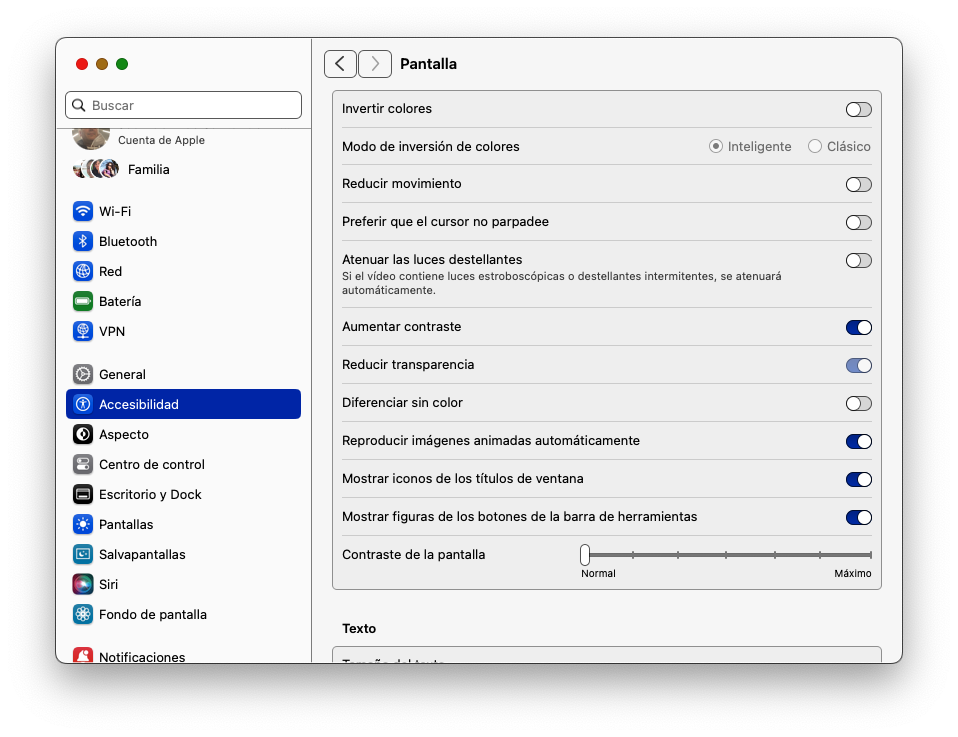Toggle Atenuar las luces destellantes

coord(858,260)
